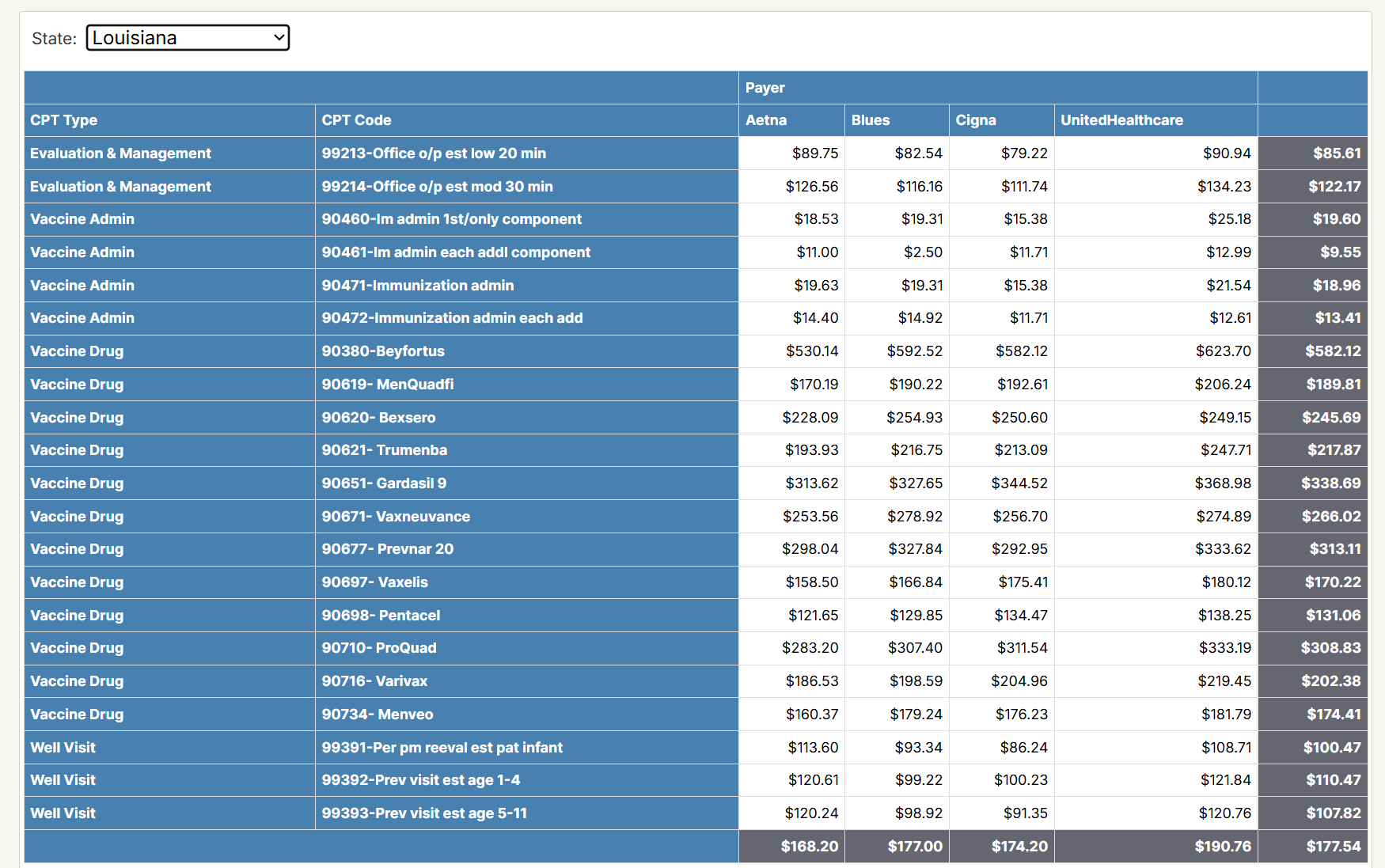
Task: Select the Cigna column header
Action: (1002, 120)
